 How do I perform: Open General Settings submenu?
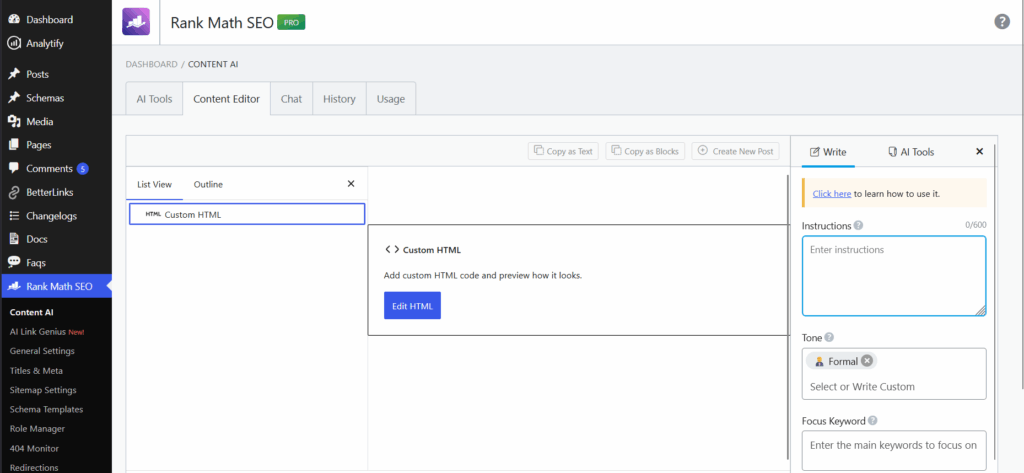(42, 351)
